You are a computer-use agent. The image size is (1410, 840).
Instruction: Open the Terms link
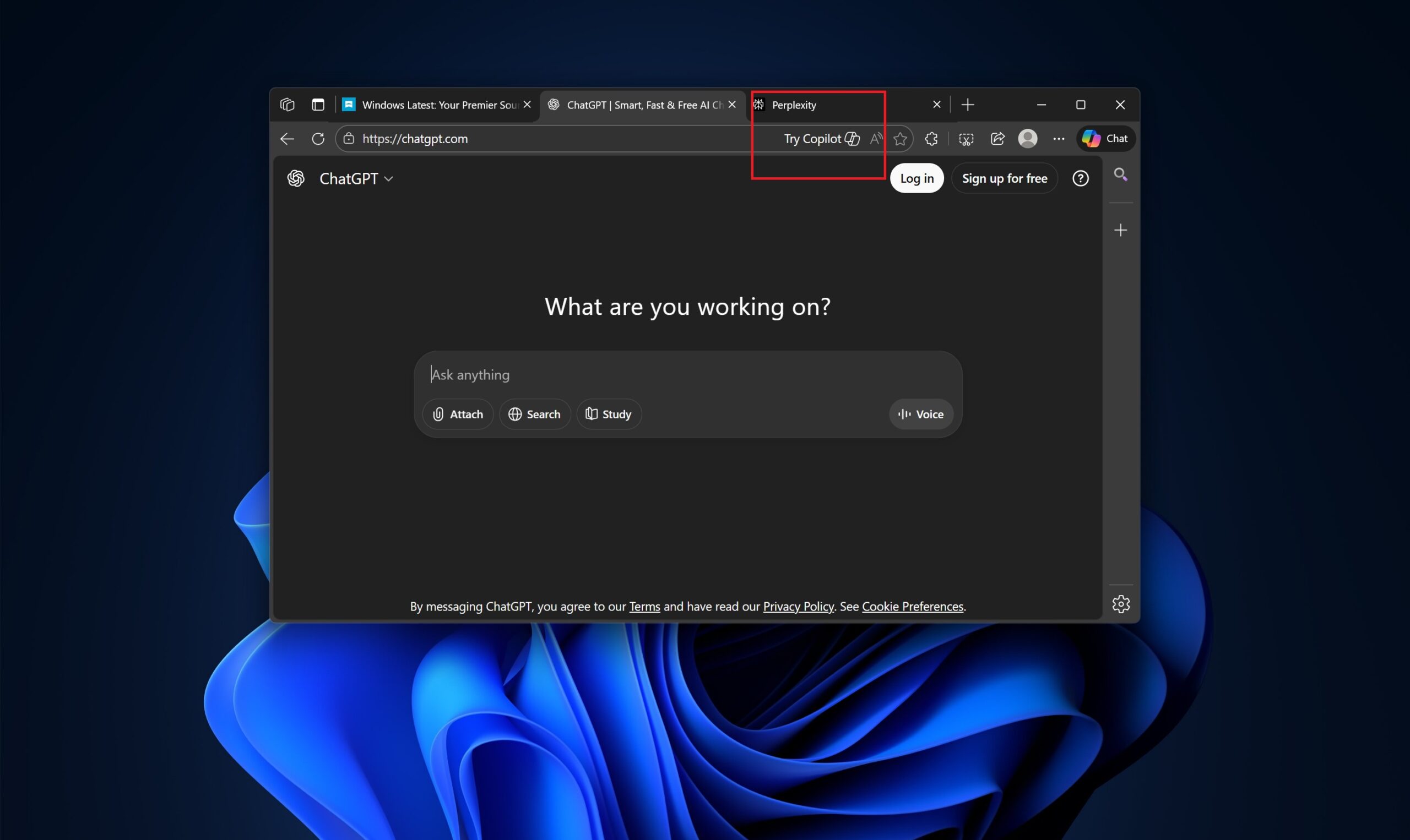tap(644, 606)
